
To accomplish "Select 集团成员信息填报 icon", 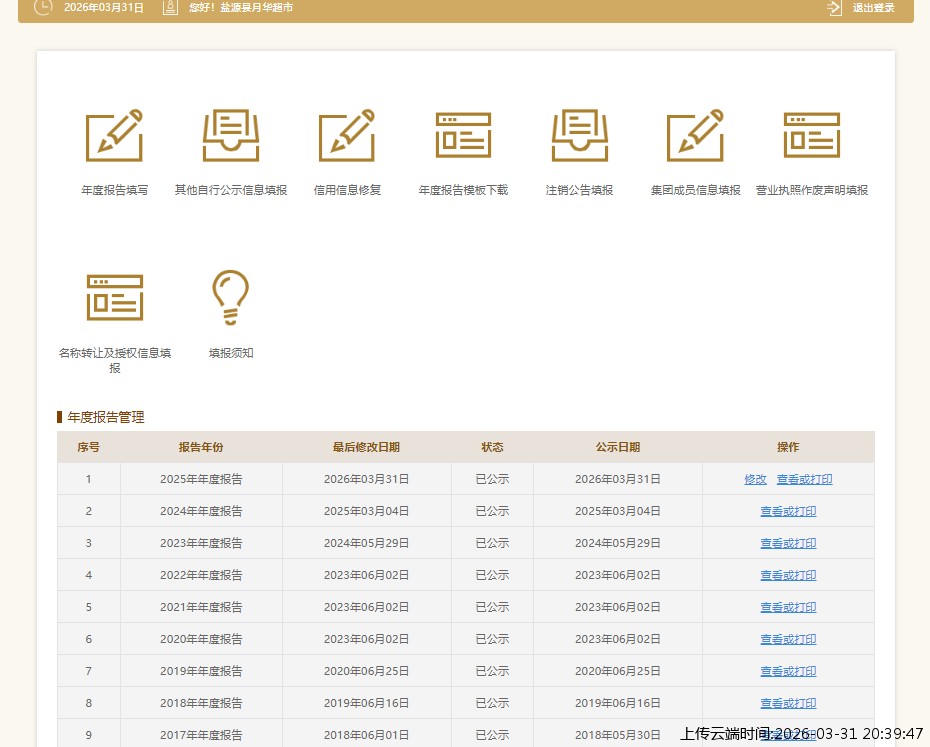I will point(695,136).
